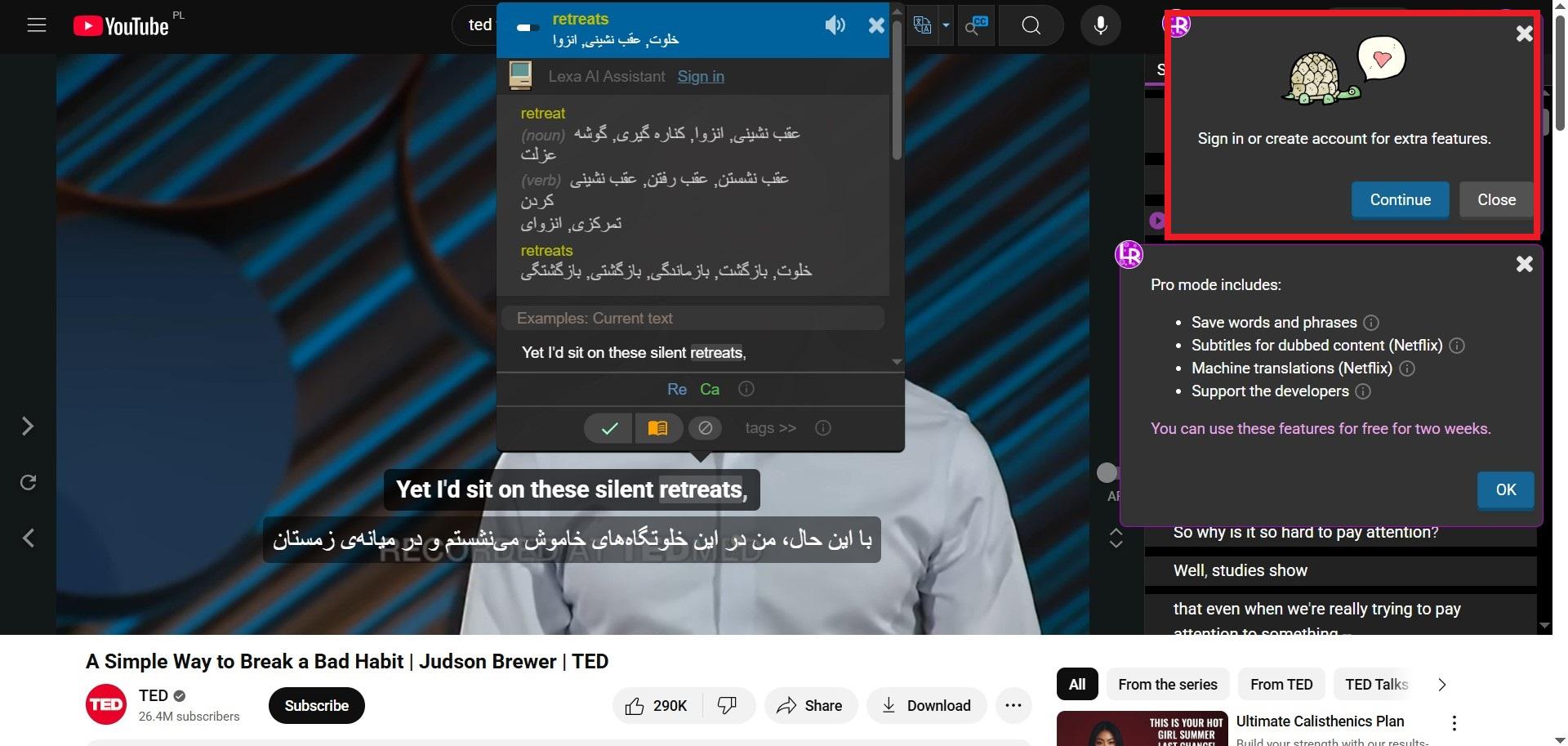Dislike the video with thumbs down
Viewport: 1568px width, 746px height.
pyautogui.click(x=727, y=705)
